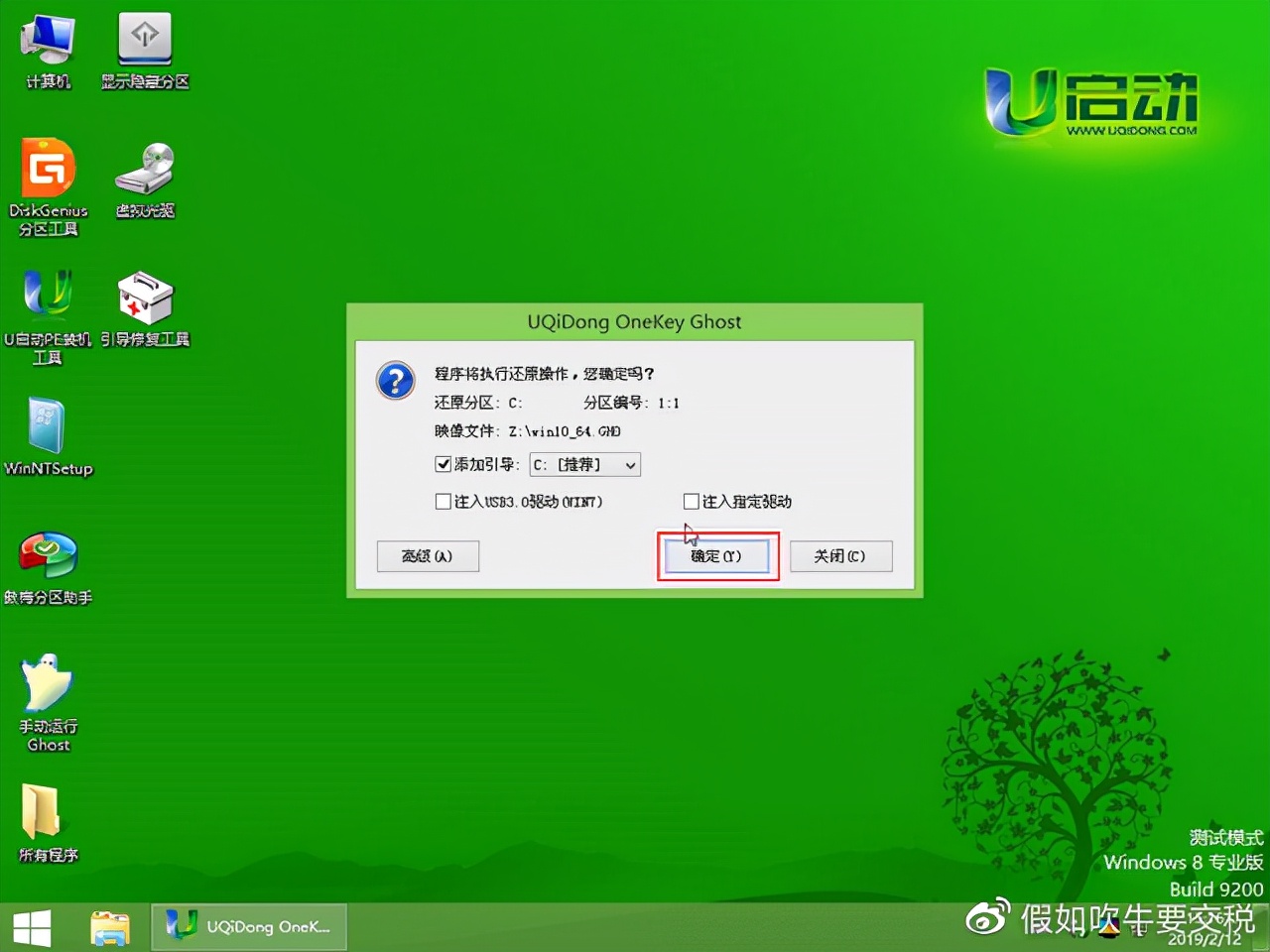Screen dimensions: 1270x952
Task: Open File Explorer from the taskbar
Action: coord(109,925)
